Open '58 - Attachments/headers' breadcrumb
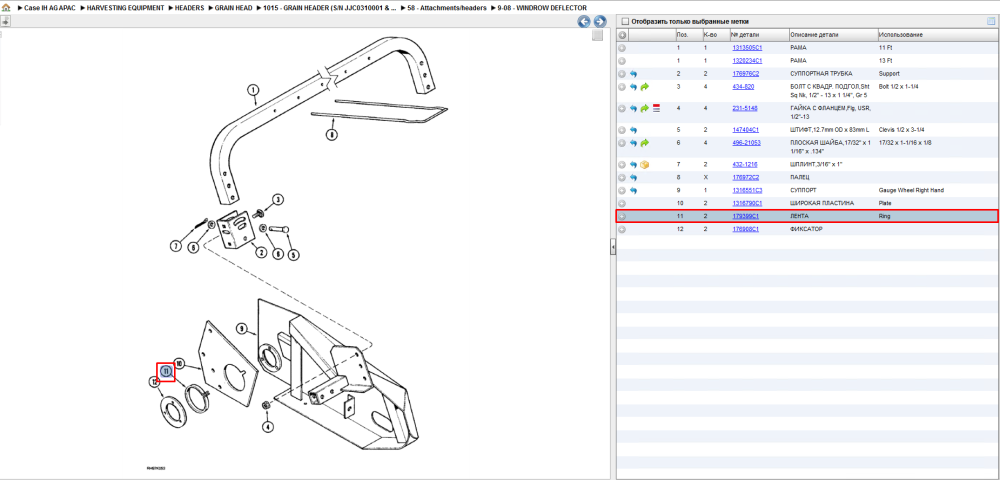The width and height of the screenshot is (1000, 480). (x=447, y=8)
